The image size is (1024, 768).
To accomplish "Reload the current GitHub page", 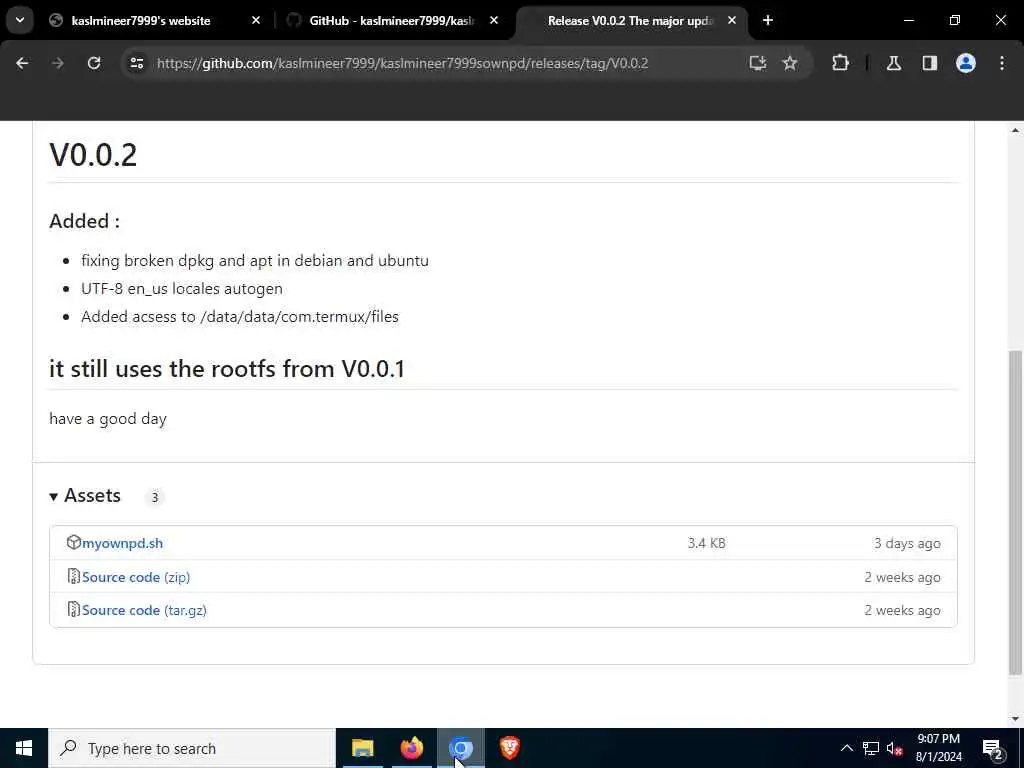I will [x=94, y=63].
